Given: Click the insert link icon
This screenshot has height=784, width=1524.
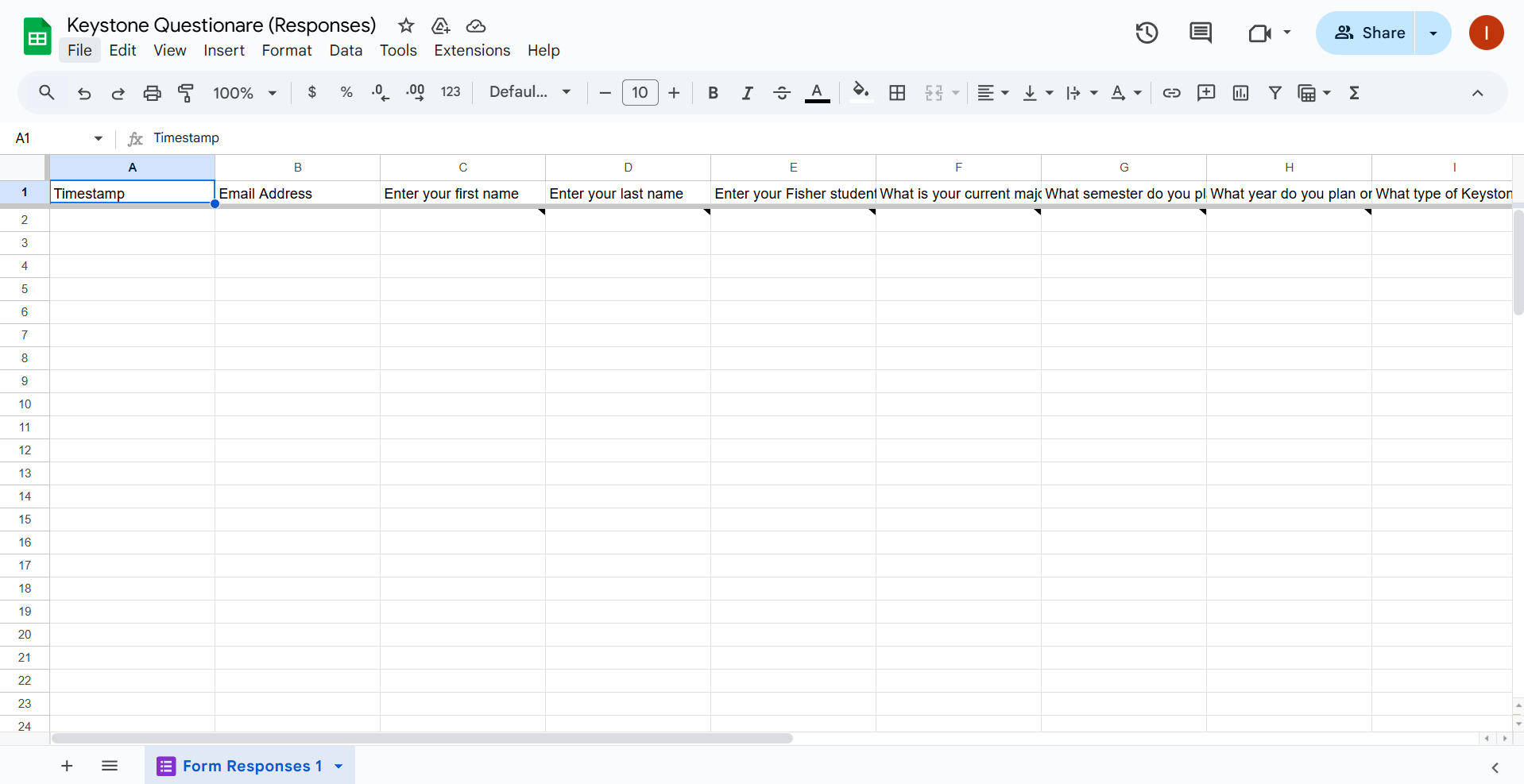Looking at the screenshot, I should pos(1171,93).
